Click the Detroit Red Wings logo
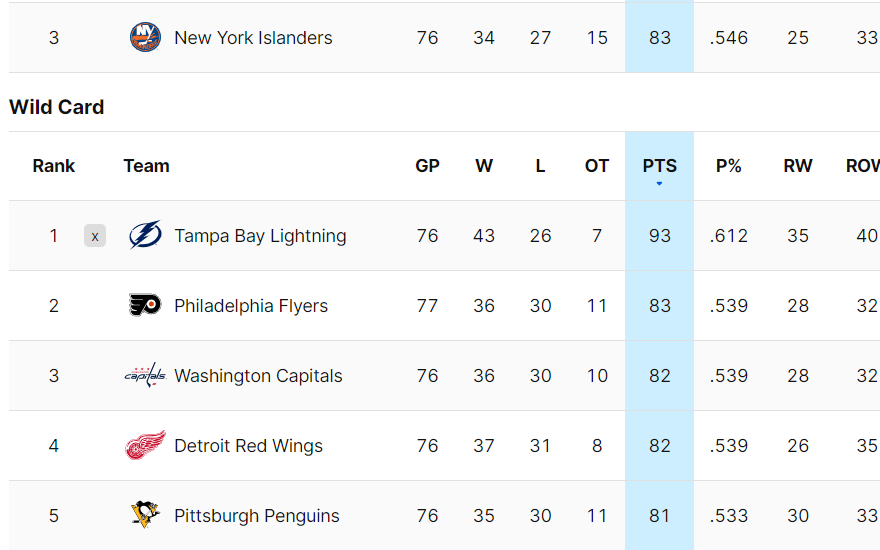The height and width of the screenshot is (550, 880). click(145, 445)
